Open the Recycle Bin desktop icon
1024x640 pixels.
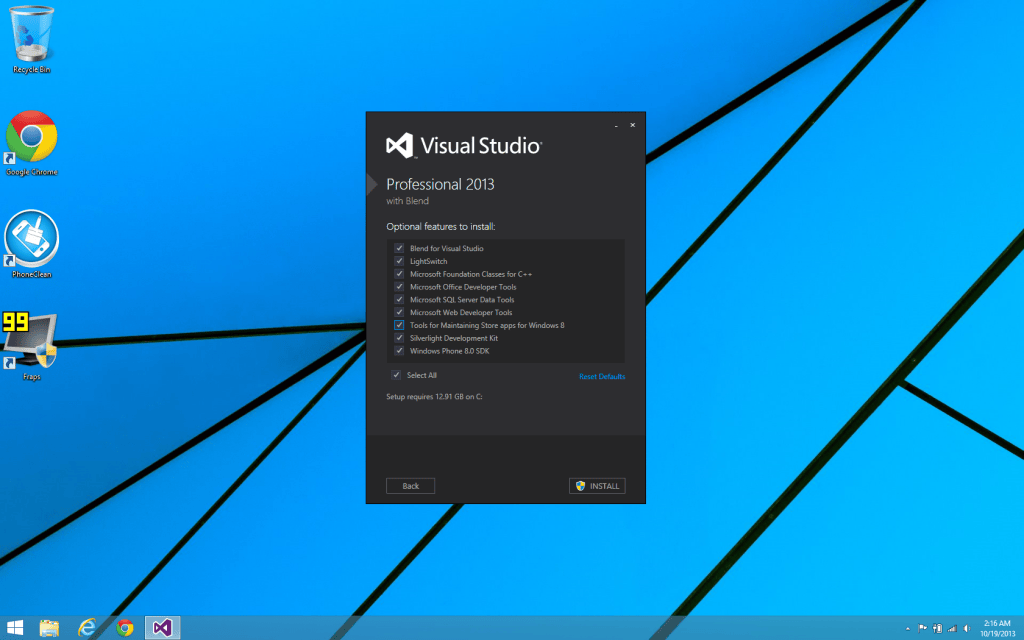(x=31, y=39)
